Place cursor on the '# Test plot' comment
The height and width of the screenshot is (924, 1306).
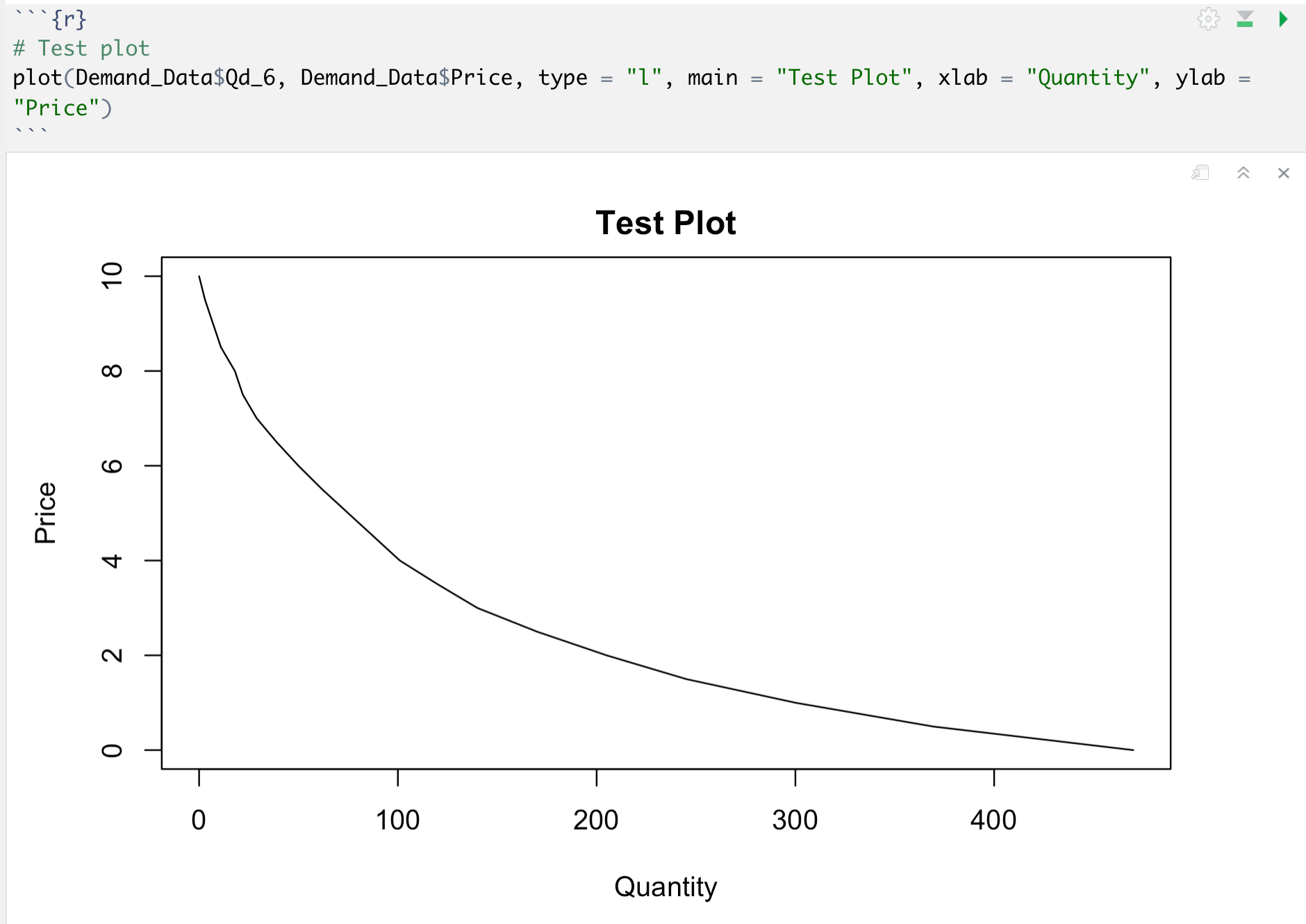81,49
